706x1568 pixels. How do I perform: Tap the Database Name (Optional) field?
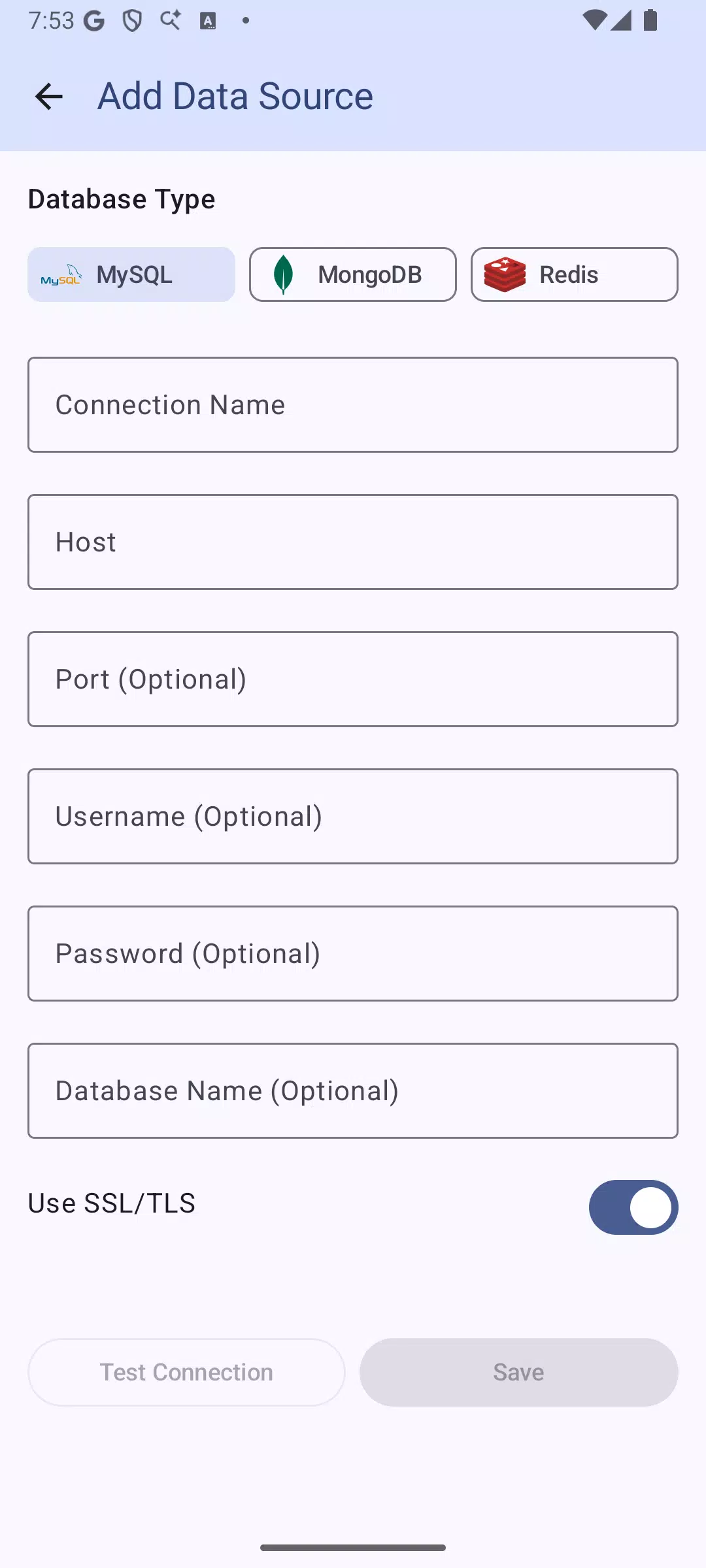point(353,1090)
